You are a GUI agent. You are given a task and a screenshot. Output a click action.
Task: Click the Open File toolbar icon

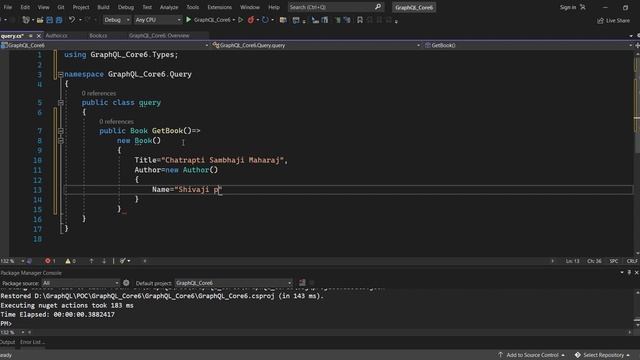coord(40,20)
